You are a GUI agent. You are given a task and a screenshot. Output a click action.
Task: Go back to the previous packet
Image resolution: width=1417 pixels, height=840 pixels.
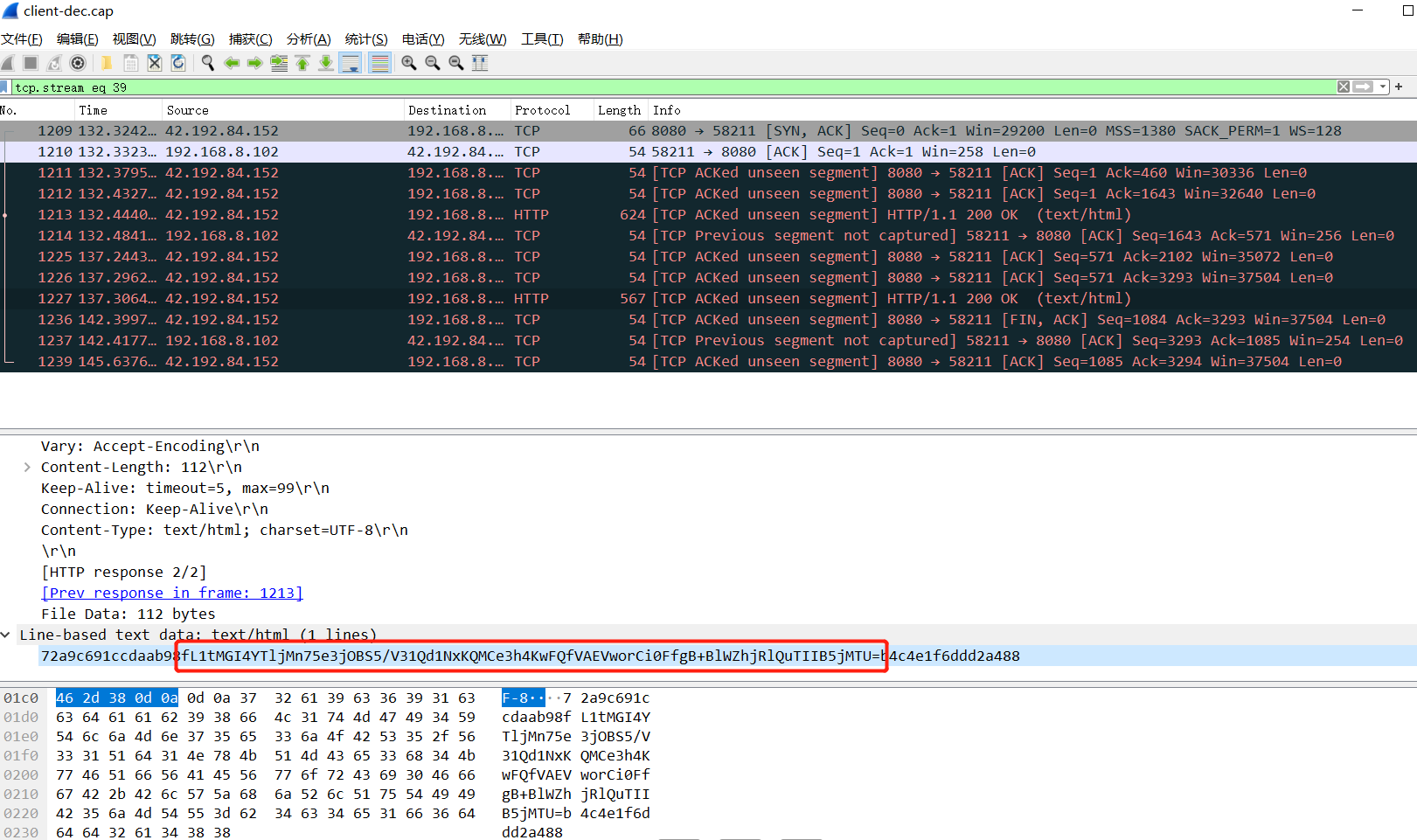pyautogui.click(x=232, y=63)
